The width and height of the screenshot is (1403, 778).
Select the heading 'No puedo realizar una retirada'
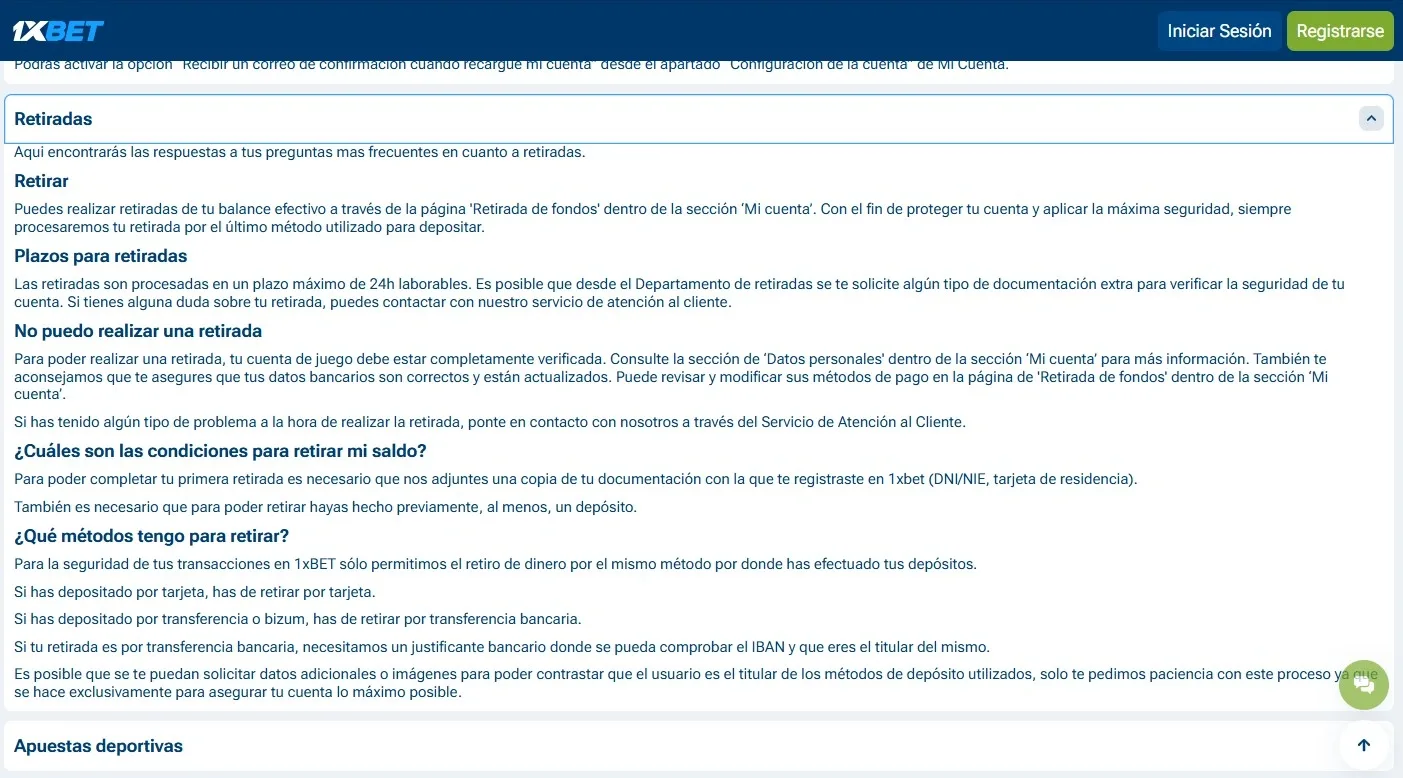click(x=138, y=331)
